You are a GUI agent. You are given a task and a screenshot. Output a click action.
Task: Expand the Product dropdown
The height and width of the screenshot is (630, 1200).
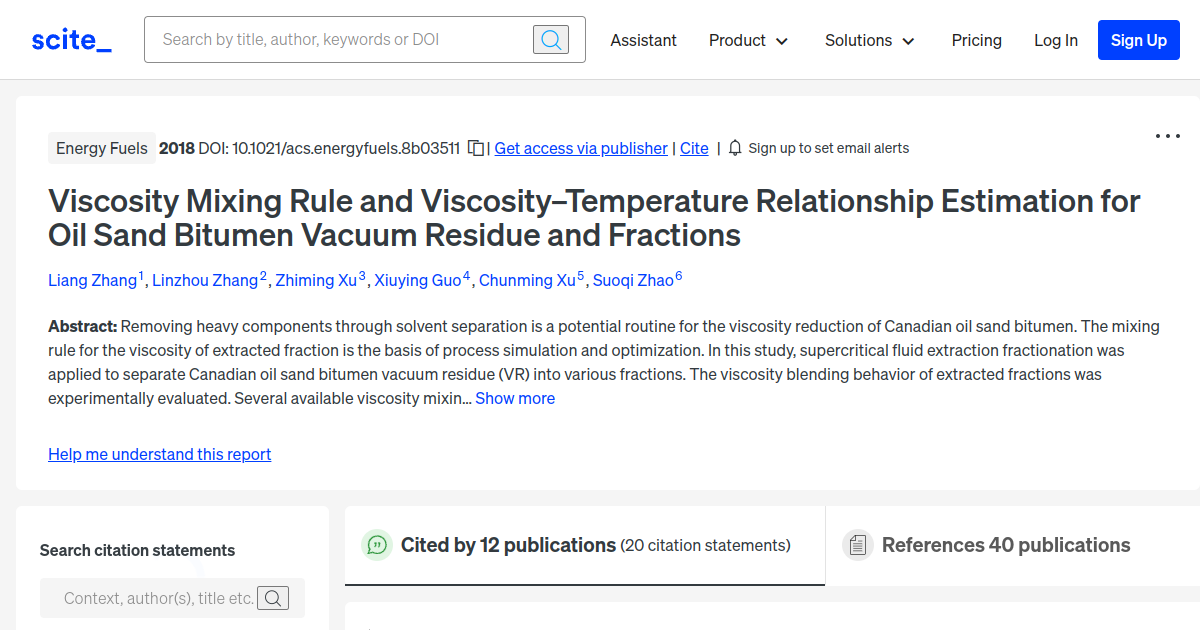(x=748, y=40)
